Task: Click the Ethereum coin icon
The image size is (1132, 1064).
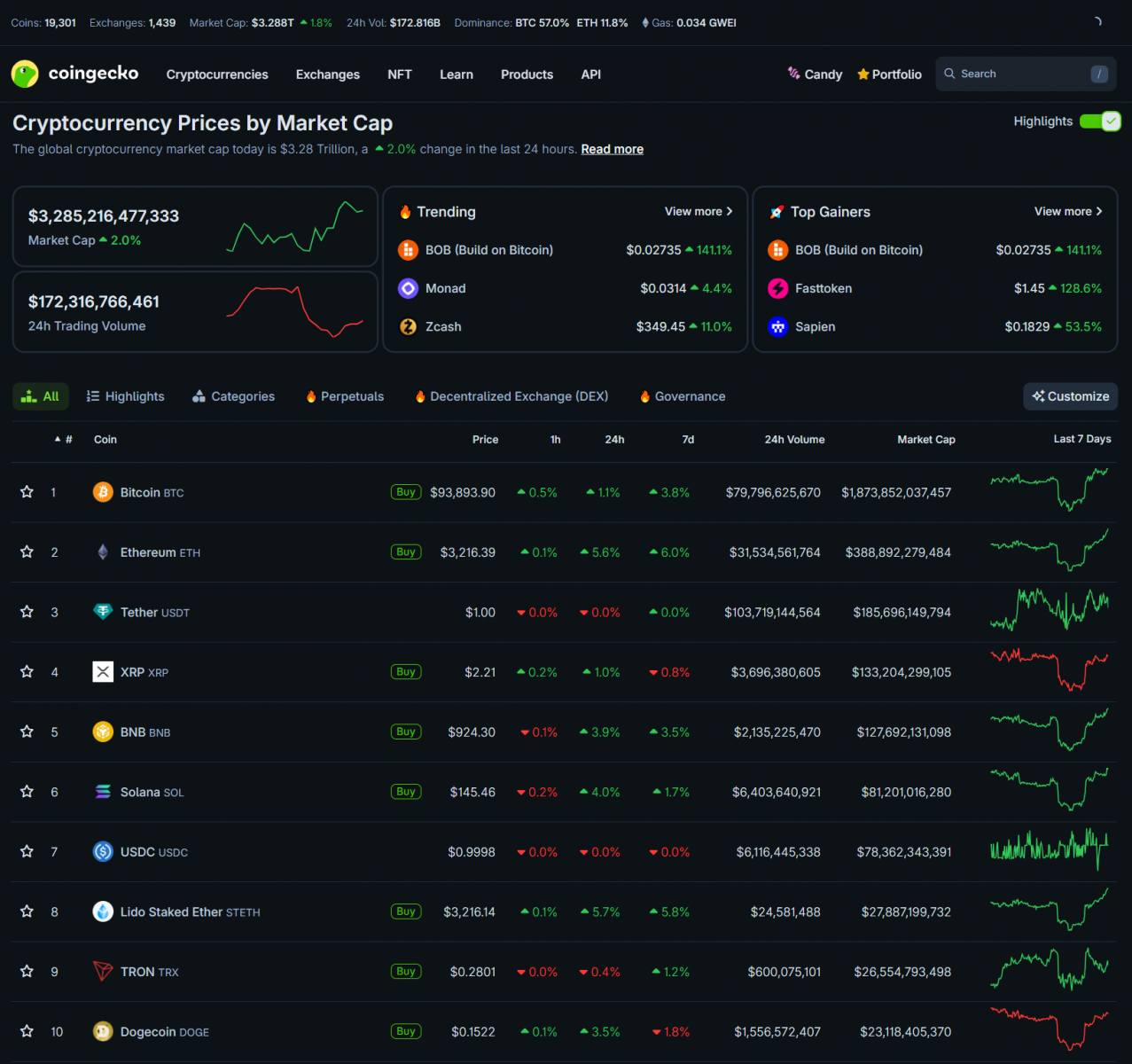Action: (103, 552)
